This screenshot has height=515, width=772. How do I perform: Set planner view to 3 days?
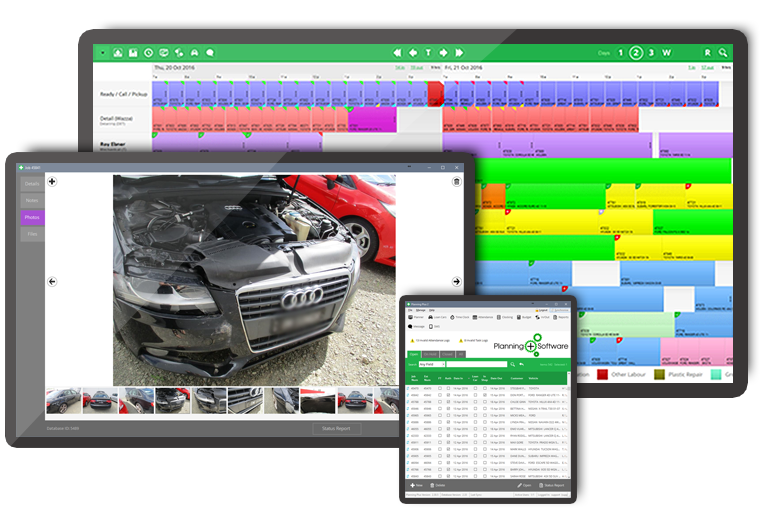pos(651,53)
